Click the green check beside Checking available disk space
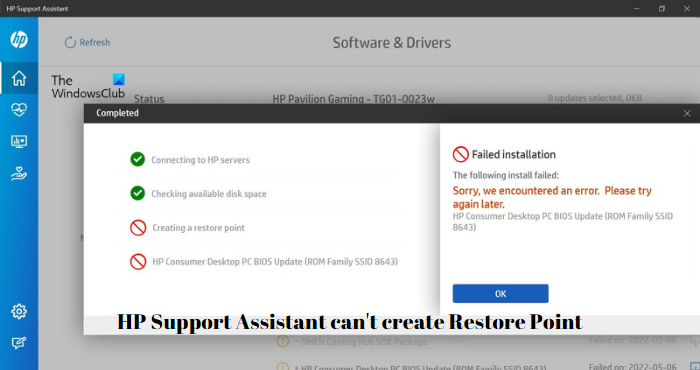This screenshot has width=700, height=370. click(138, 193)
